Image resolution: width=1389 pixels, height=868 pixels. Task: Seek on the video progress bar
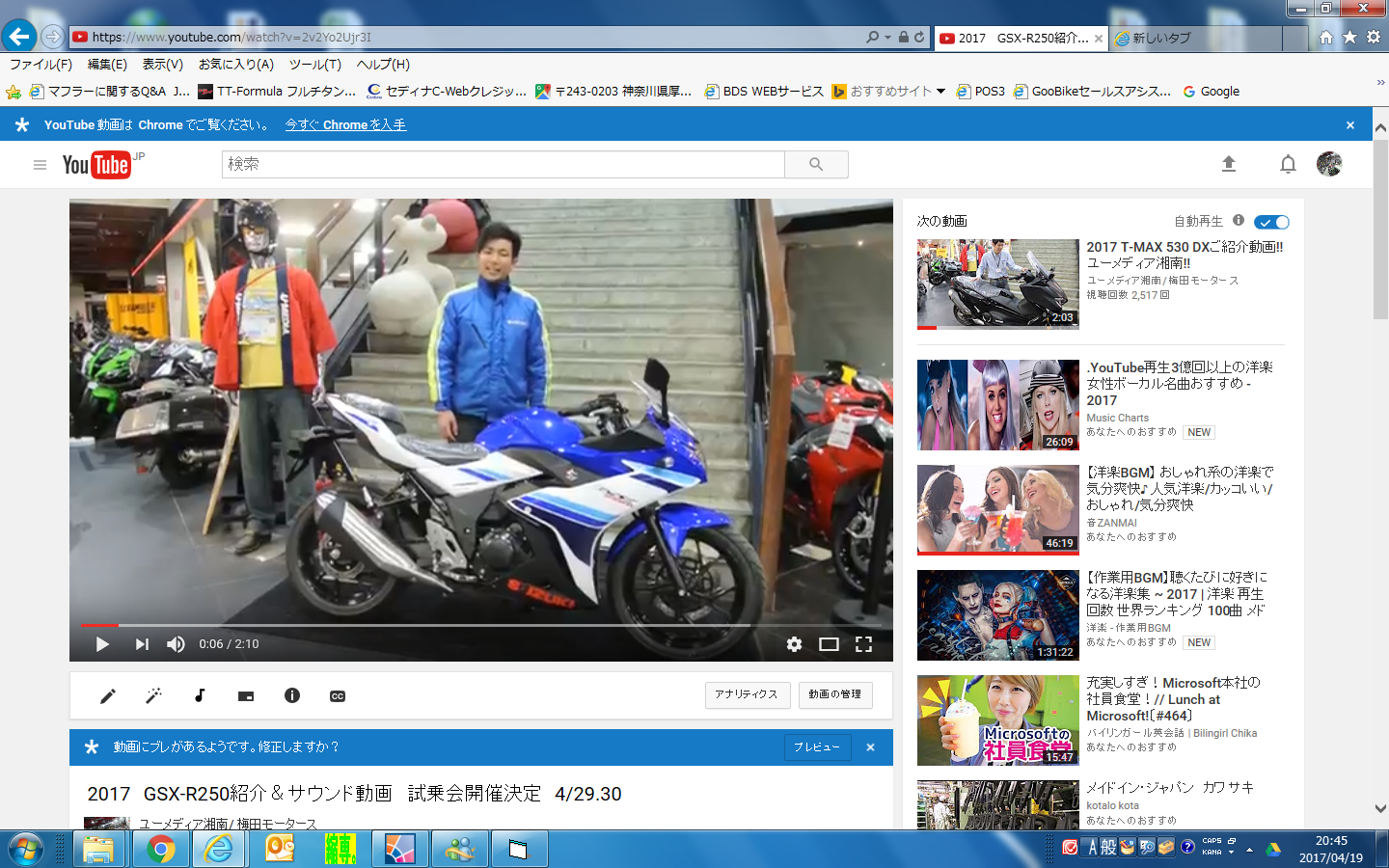480,625
